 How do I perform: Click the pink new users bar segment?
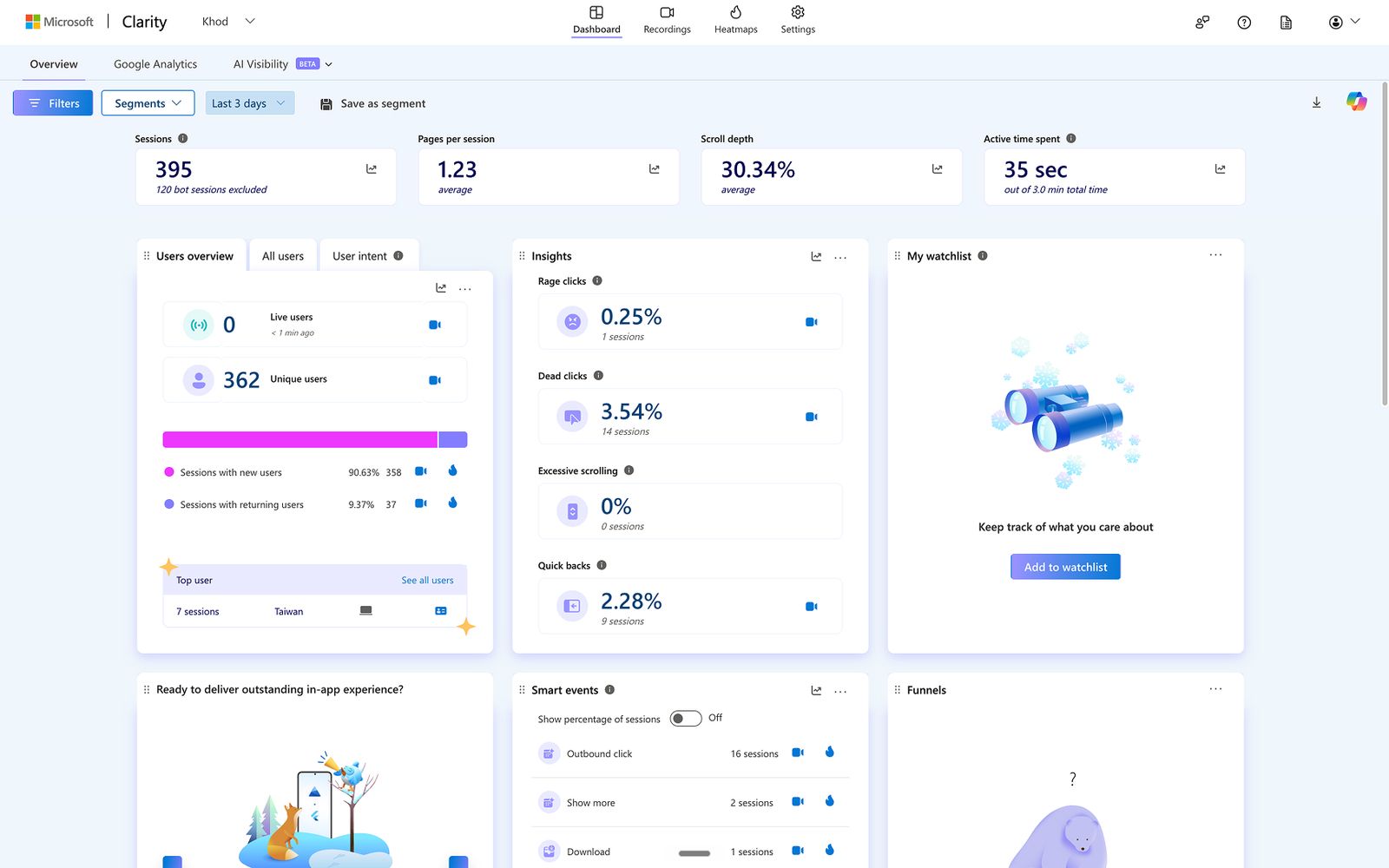[x=300, y=439]
